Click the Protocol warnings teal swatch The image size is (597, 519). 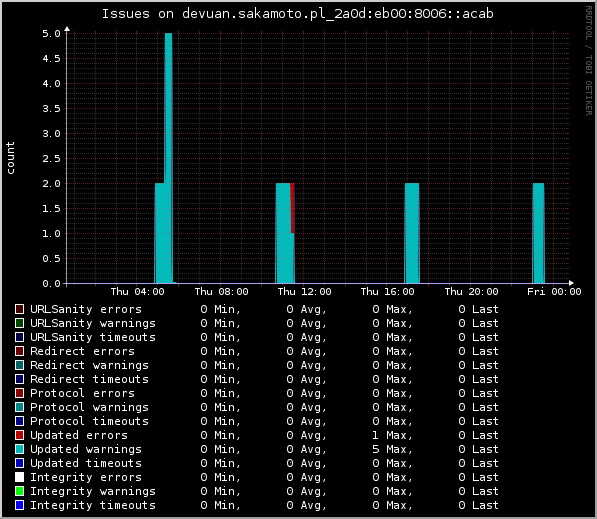click(x=19, y=407)
